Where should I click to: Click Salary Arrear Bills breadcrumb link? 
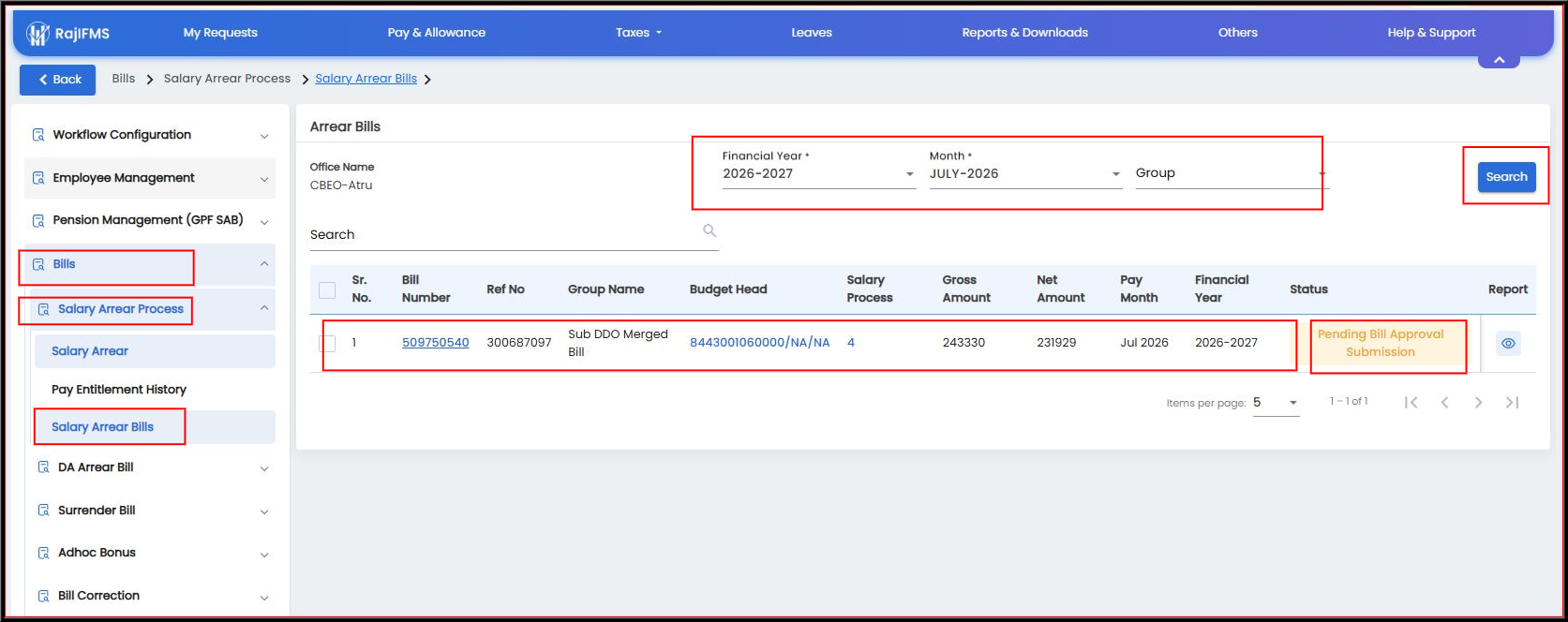tap(366, 79)
